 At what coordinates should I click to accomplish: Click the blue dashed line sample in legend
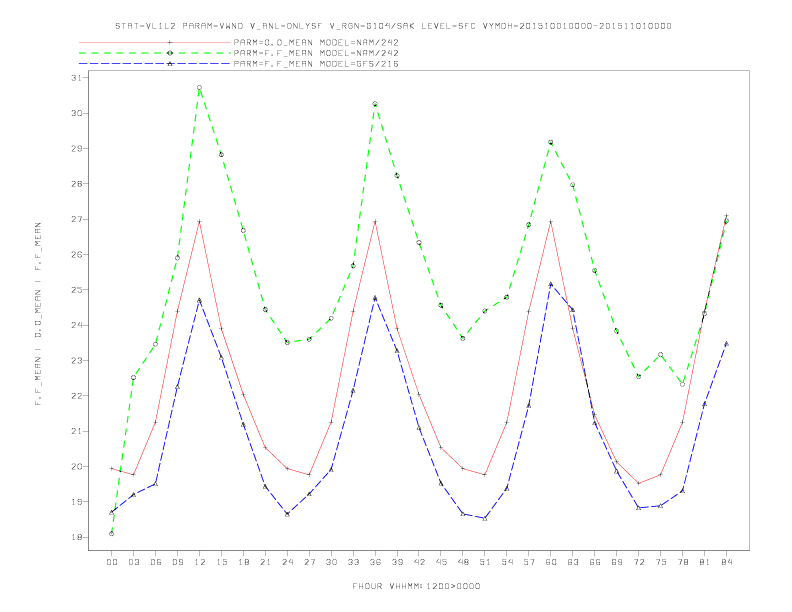[155, 64]
